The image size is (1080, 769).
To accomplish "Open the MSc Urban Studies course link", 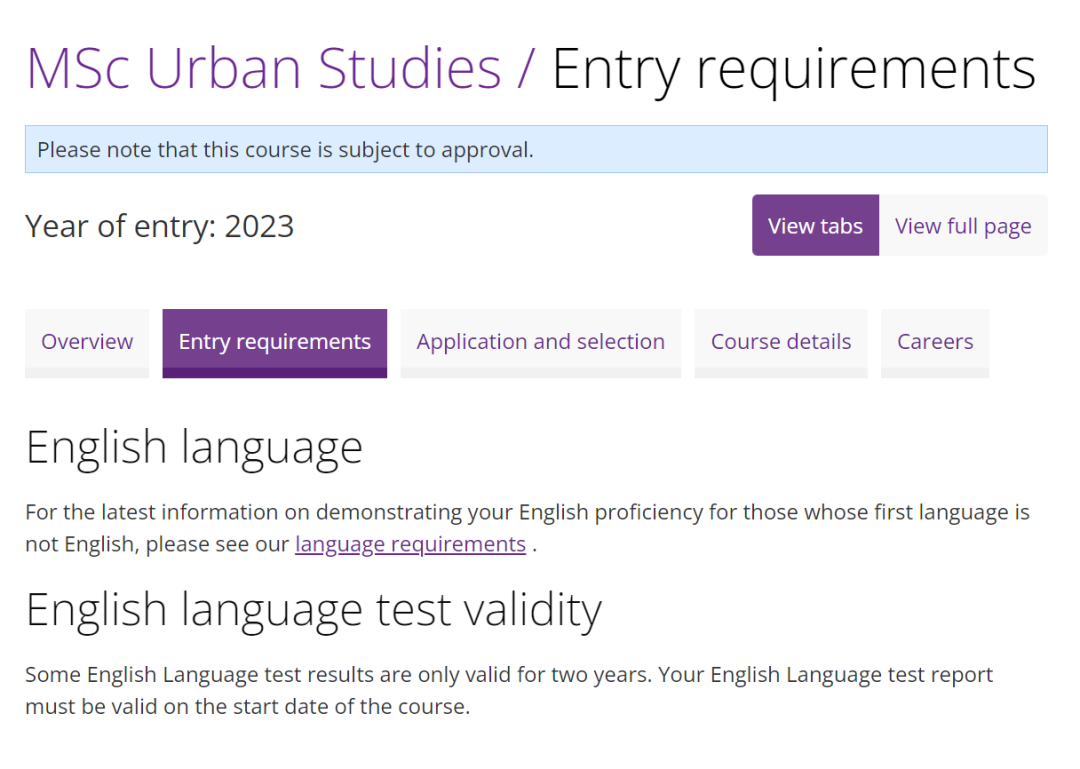I will (x=263, y=68).
